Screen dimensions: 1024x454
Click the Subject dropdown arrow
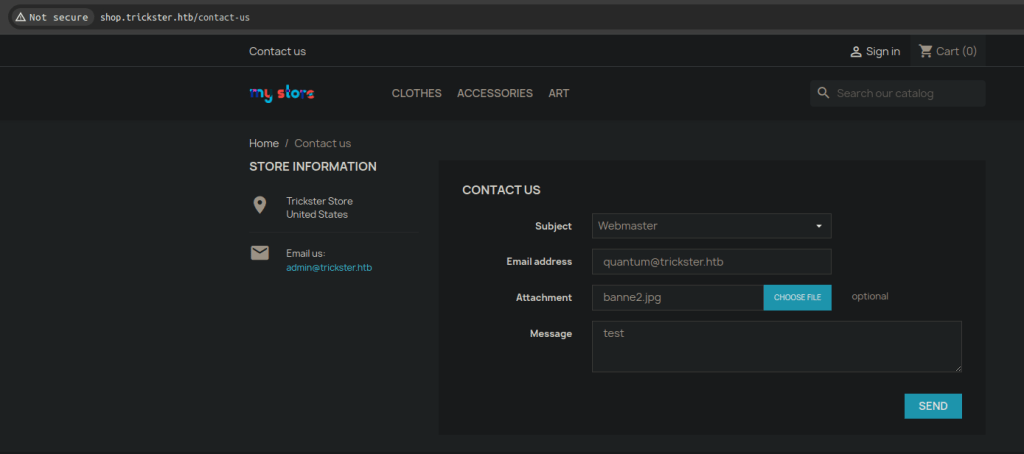tap(818, 226)
